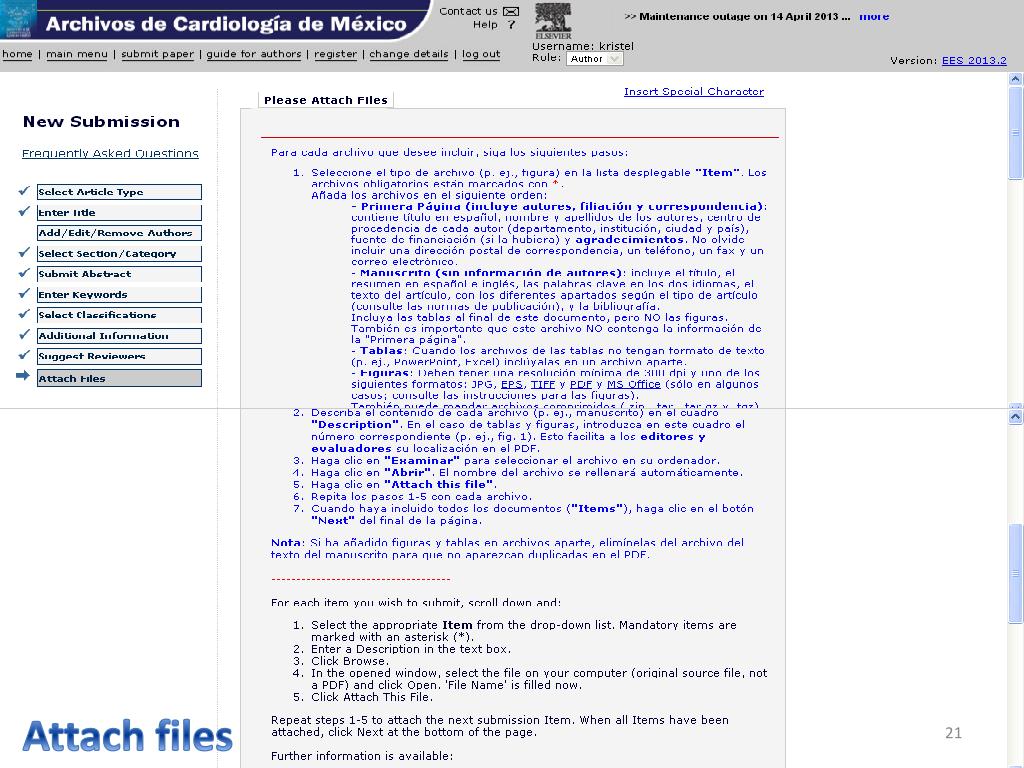Screen dimensions: 1024x768
Task: Click the upper scrollbar up arrow
Action: tap(1016, 79)
